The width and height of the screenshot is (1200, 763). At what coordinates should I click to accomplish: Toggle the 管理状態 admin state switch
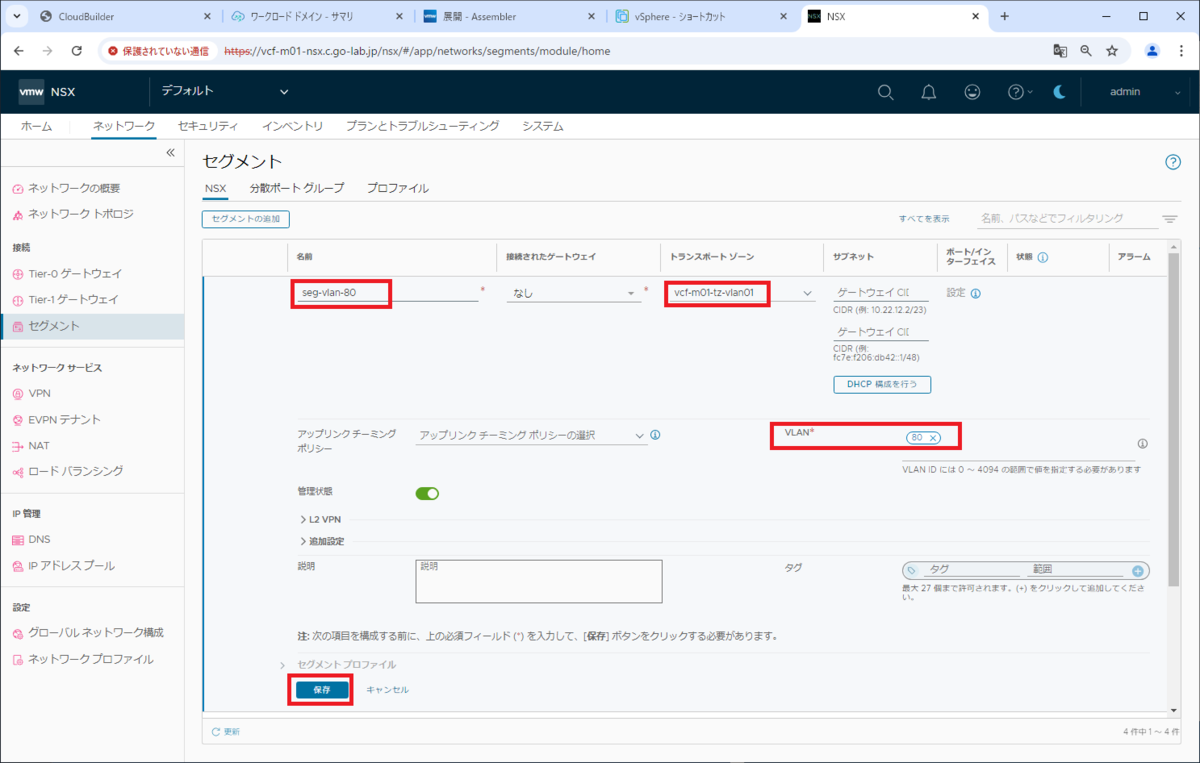coord(427,493)
